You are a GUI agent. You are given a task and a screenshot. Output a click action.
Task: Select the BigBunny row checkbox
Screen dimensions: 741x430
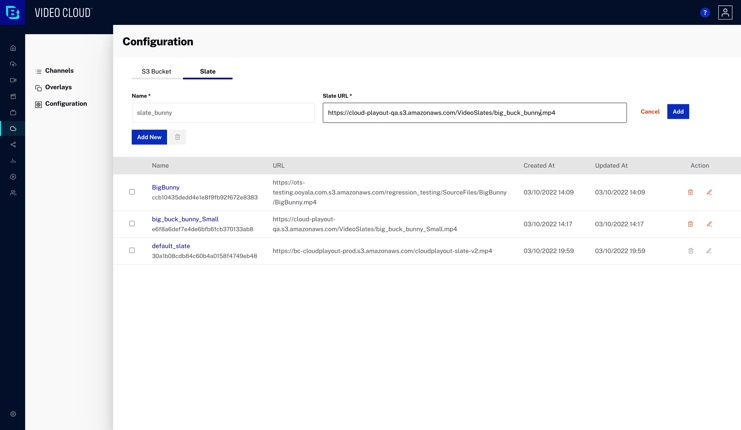tap(132, 192)
